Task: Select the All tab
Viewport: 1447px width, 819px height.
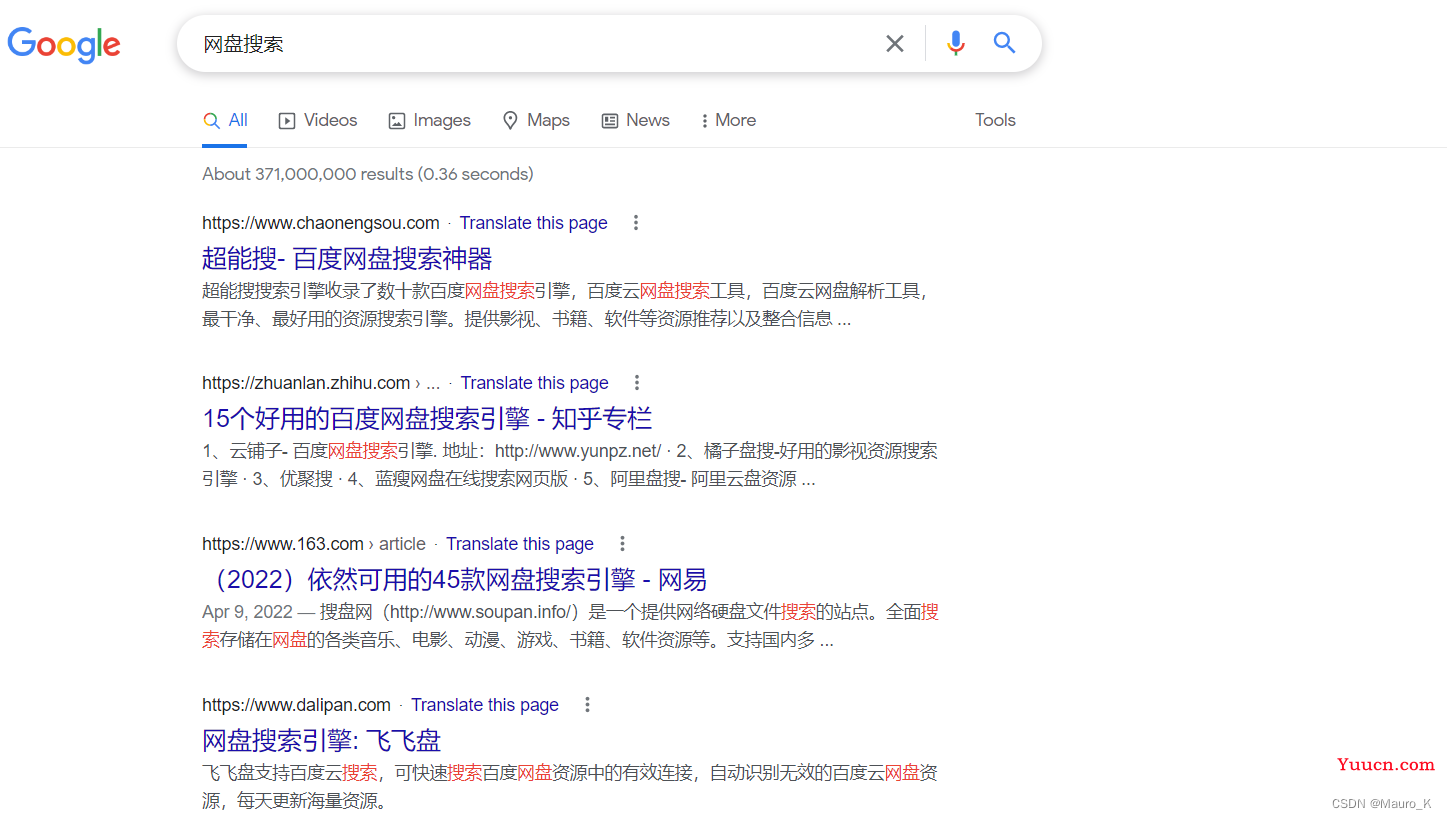Action: click(x=225, y=121)
